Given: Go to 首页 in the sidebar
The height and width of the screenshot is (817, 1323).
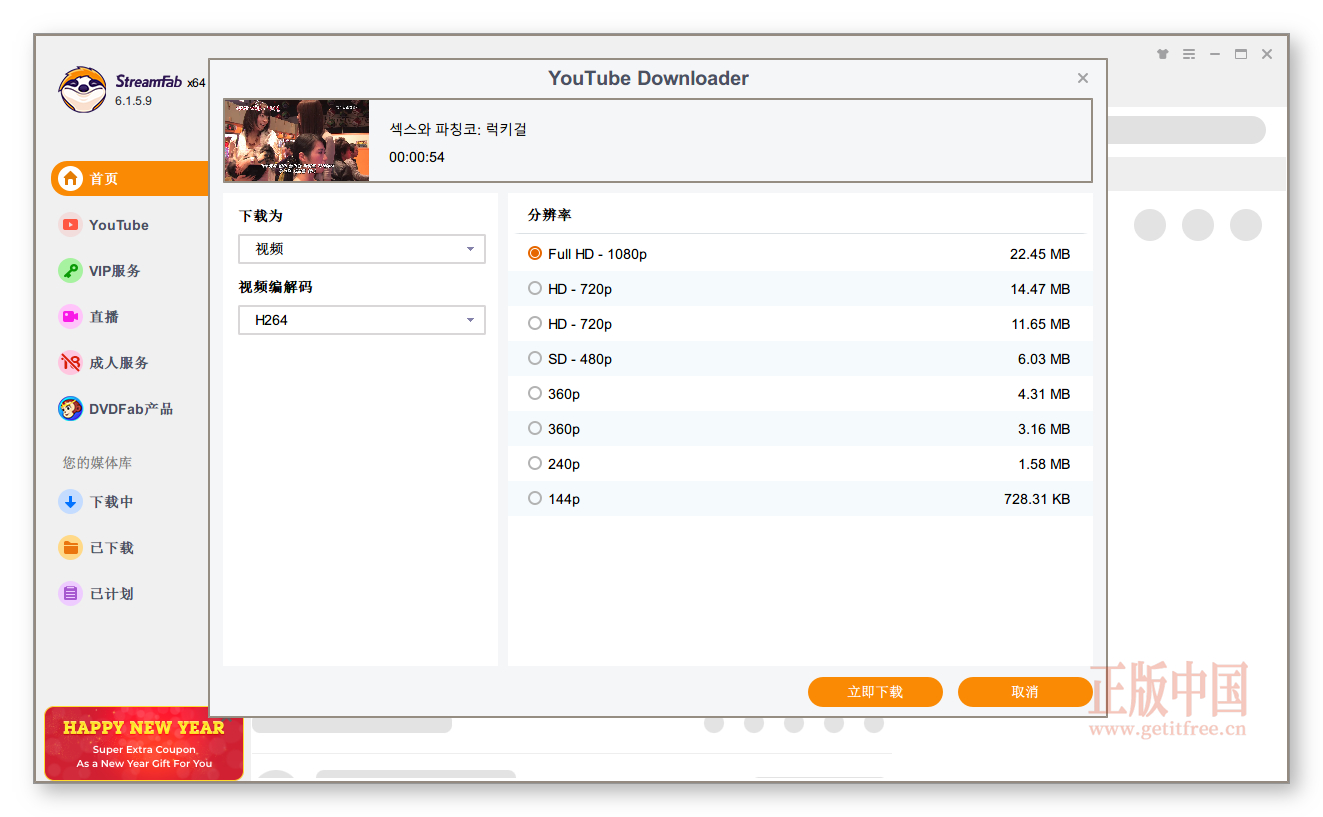Looking at the screenshot, I should [130, 179].
